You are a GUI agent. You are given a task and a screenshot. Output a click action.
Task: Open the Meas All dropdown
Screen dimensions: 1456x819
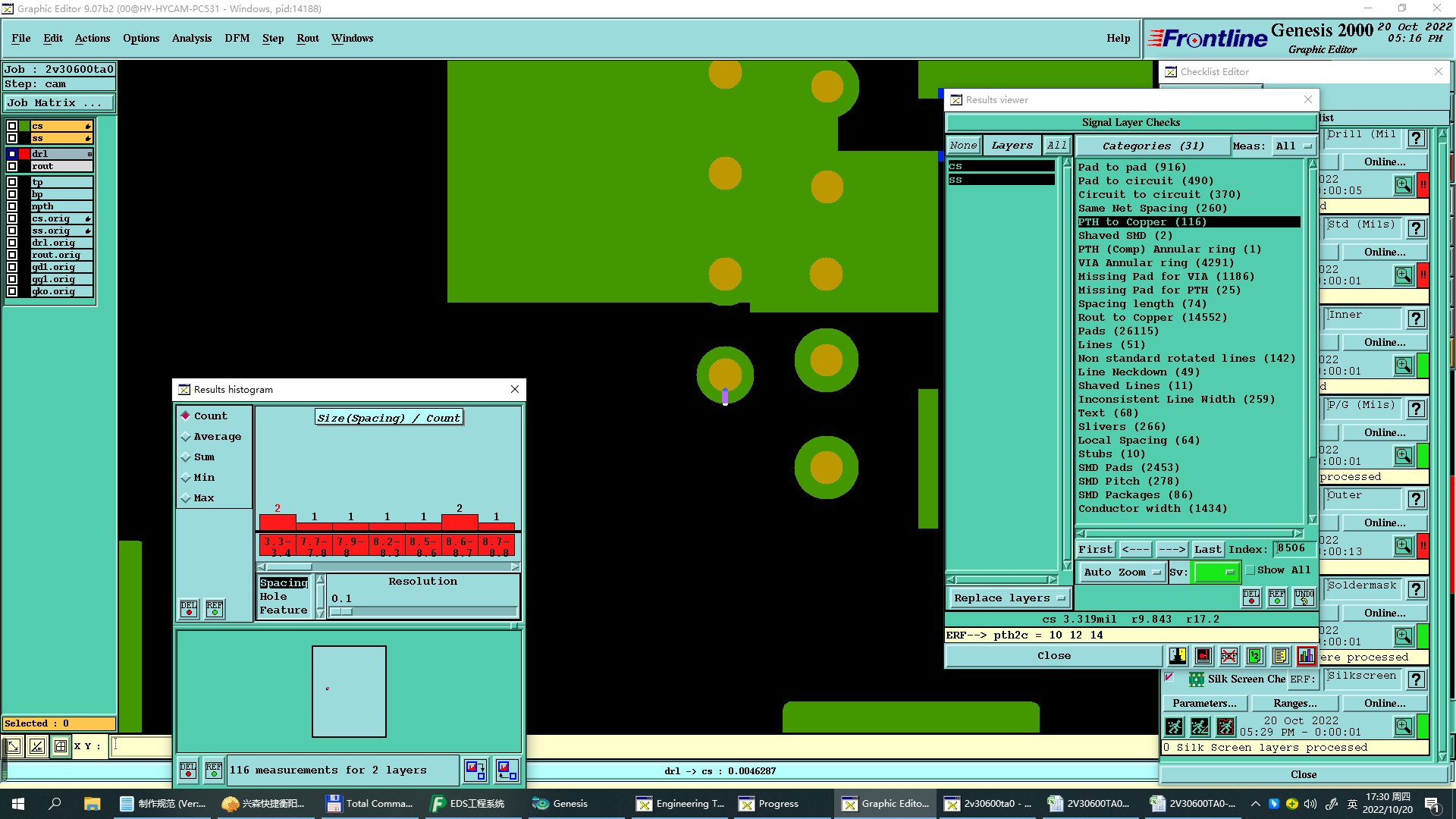point(1293,146)
